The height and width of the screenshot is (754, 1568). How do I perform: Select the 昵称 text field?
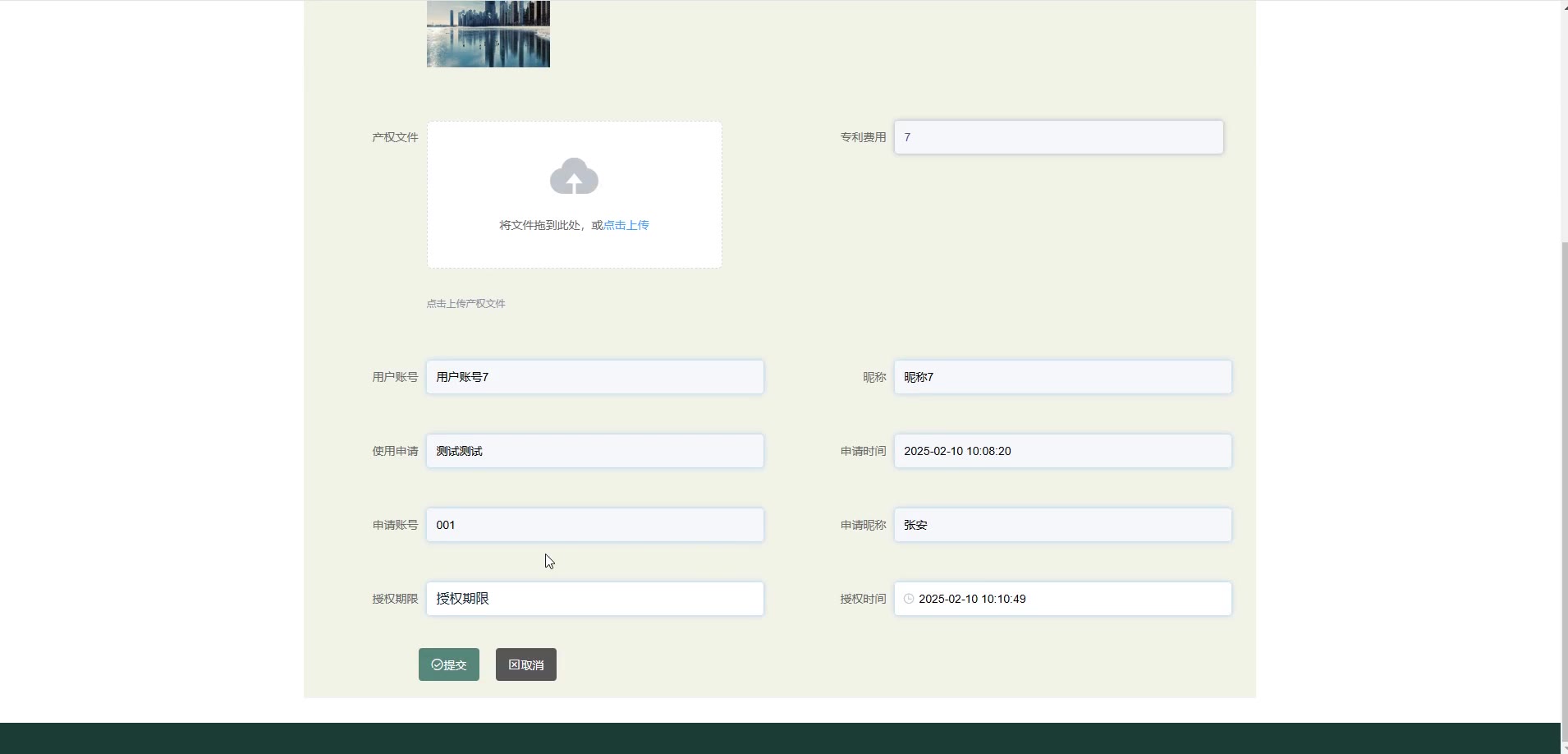tap(1062, 377)
